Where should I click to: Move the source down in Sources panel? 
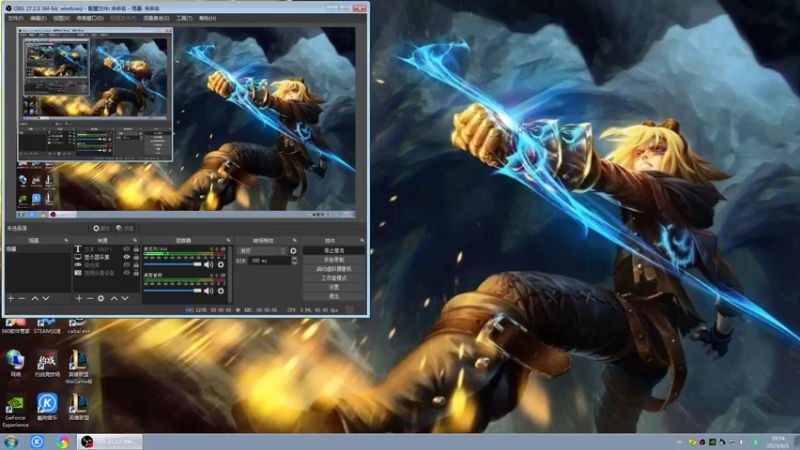125,298
